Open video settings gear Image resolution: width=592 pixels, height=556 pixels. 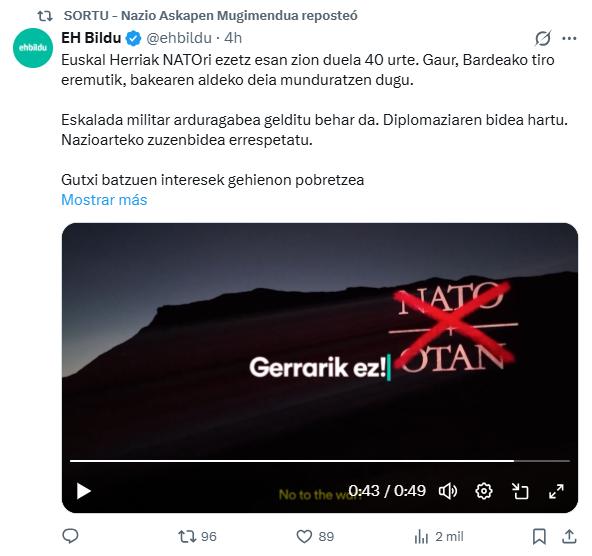click(484, 491)
